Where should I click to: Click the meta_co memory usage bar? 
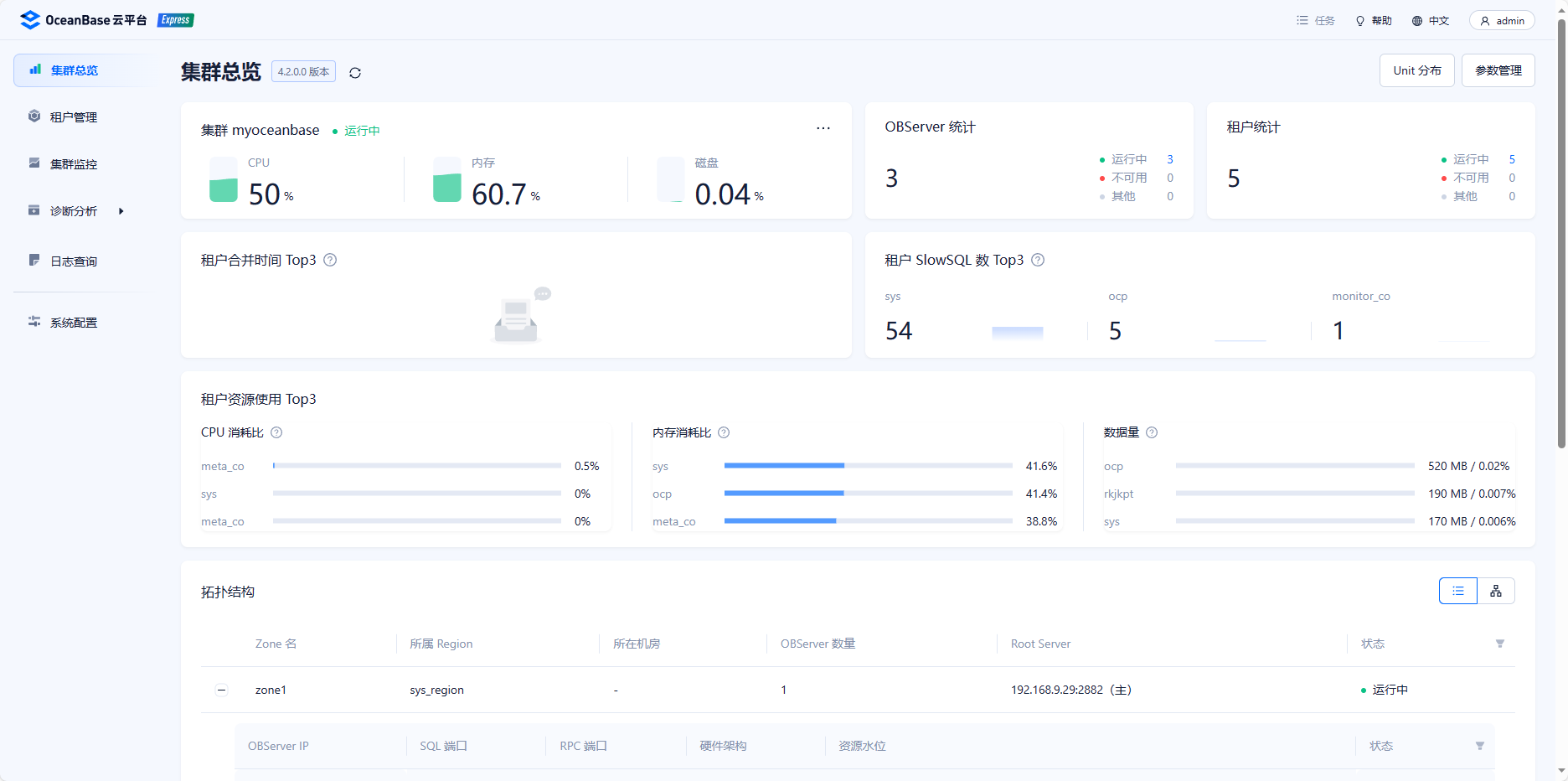(869, 520)
